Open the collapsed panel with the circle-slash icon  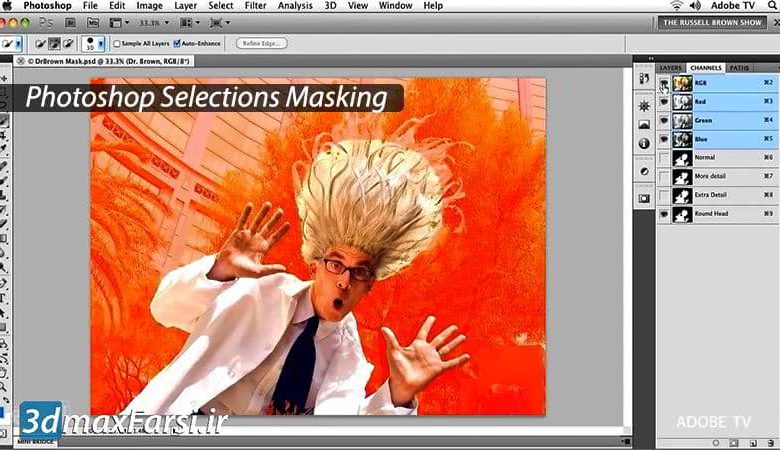(x=644, y=171)
